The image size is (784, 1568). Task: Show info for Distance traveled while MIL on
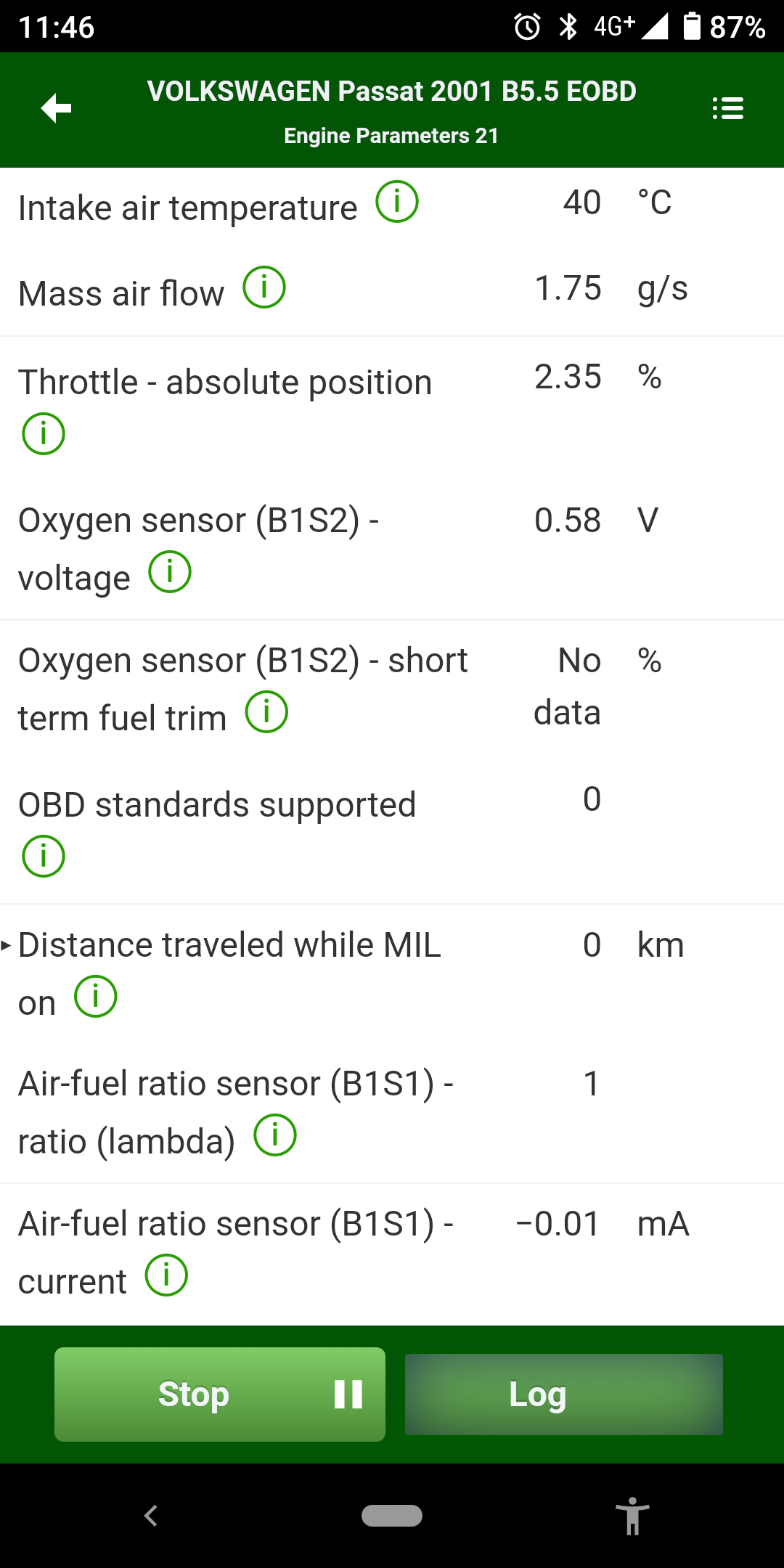pos(96,997)
